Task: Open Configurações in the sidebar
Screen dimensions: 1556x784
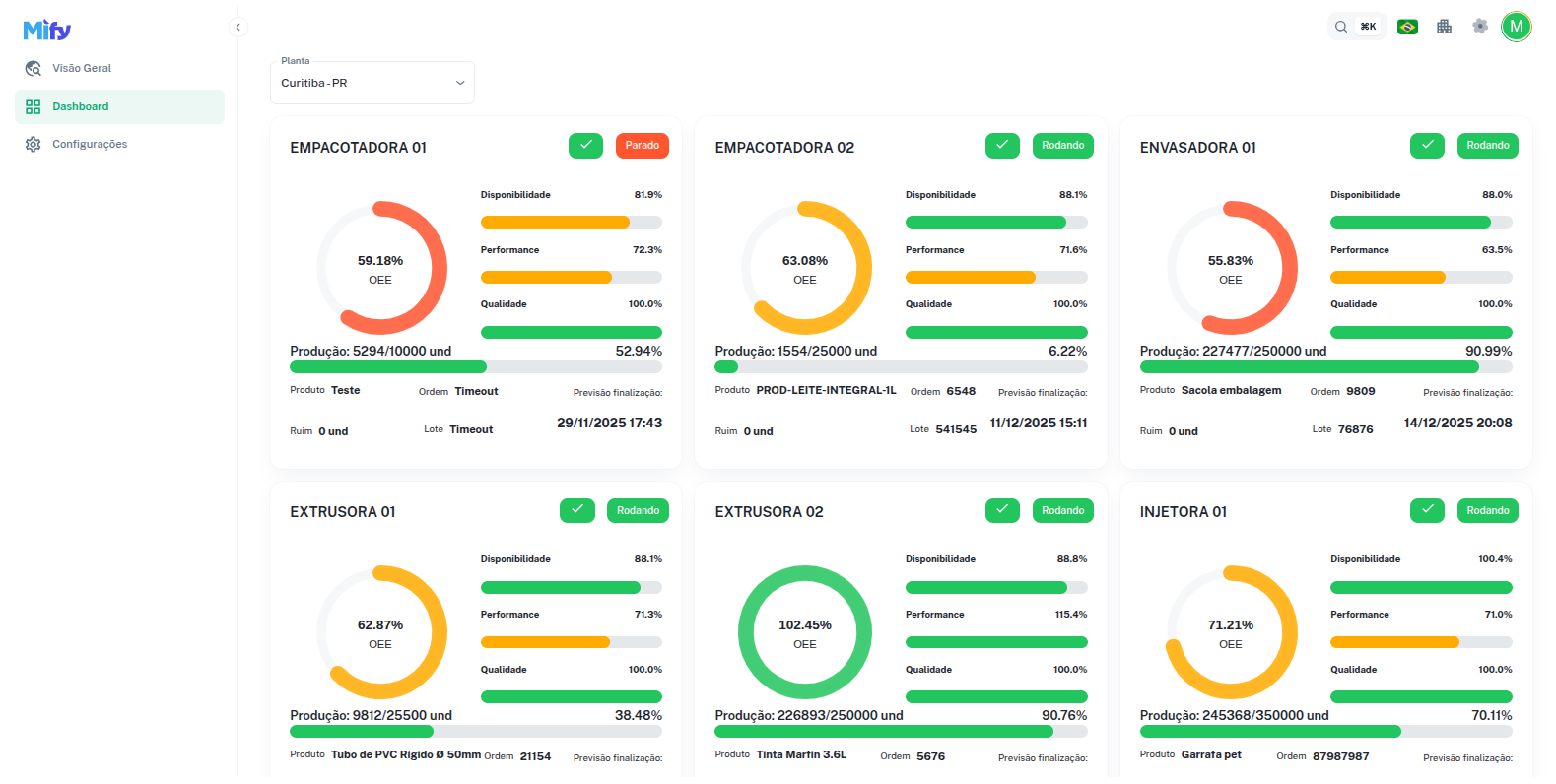Action: (x=89, y=145)
